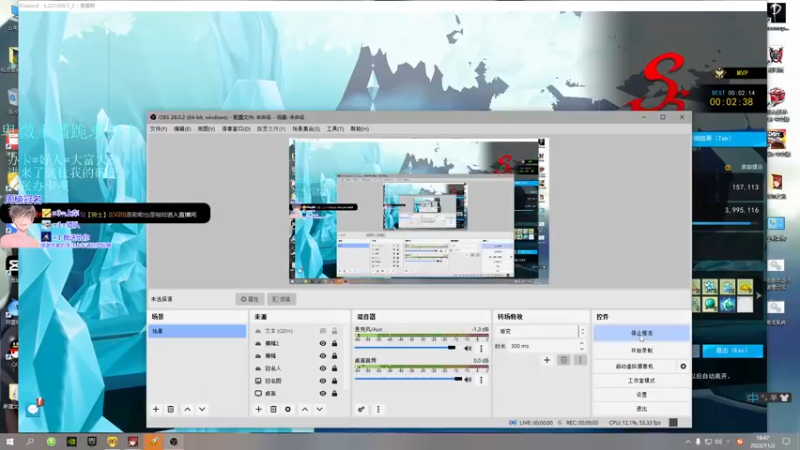The width and height of the screenshot is (800, 450).
Task: Move scene down with the down arrow in 场景 panel
Action: 202,409
